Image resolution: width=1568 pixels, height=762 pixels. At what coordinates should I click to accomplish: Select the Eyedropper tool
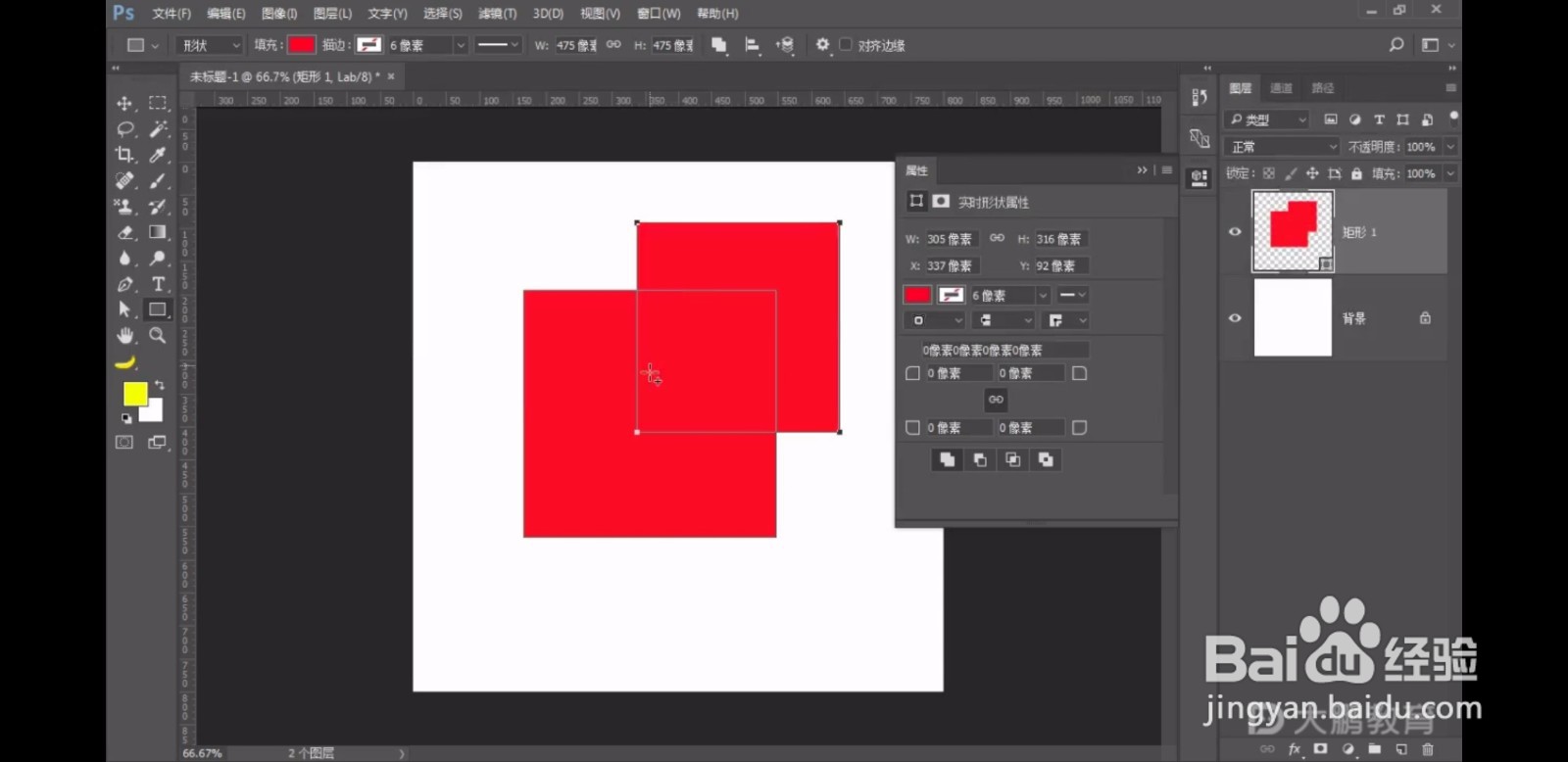pos(157,154)
